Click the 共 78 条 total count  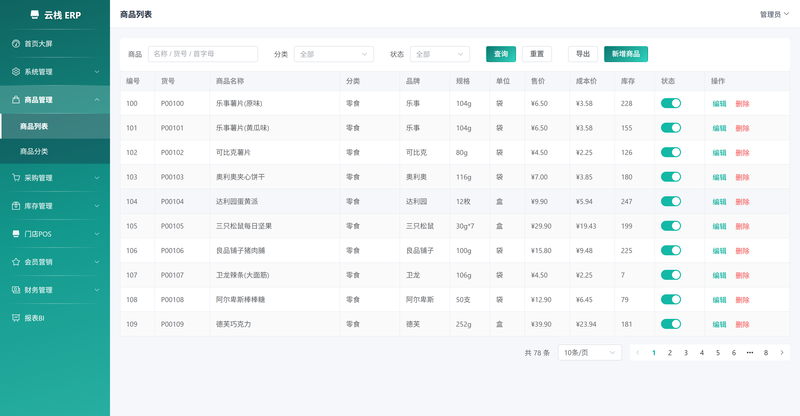(x=537, y=353)
